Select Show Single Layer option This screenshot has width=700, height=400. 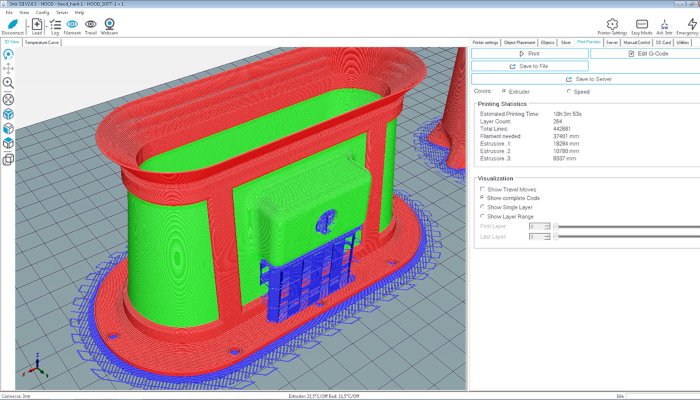tap(483, 207)
